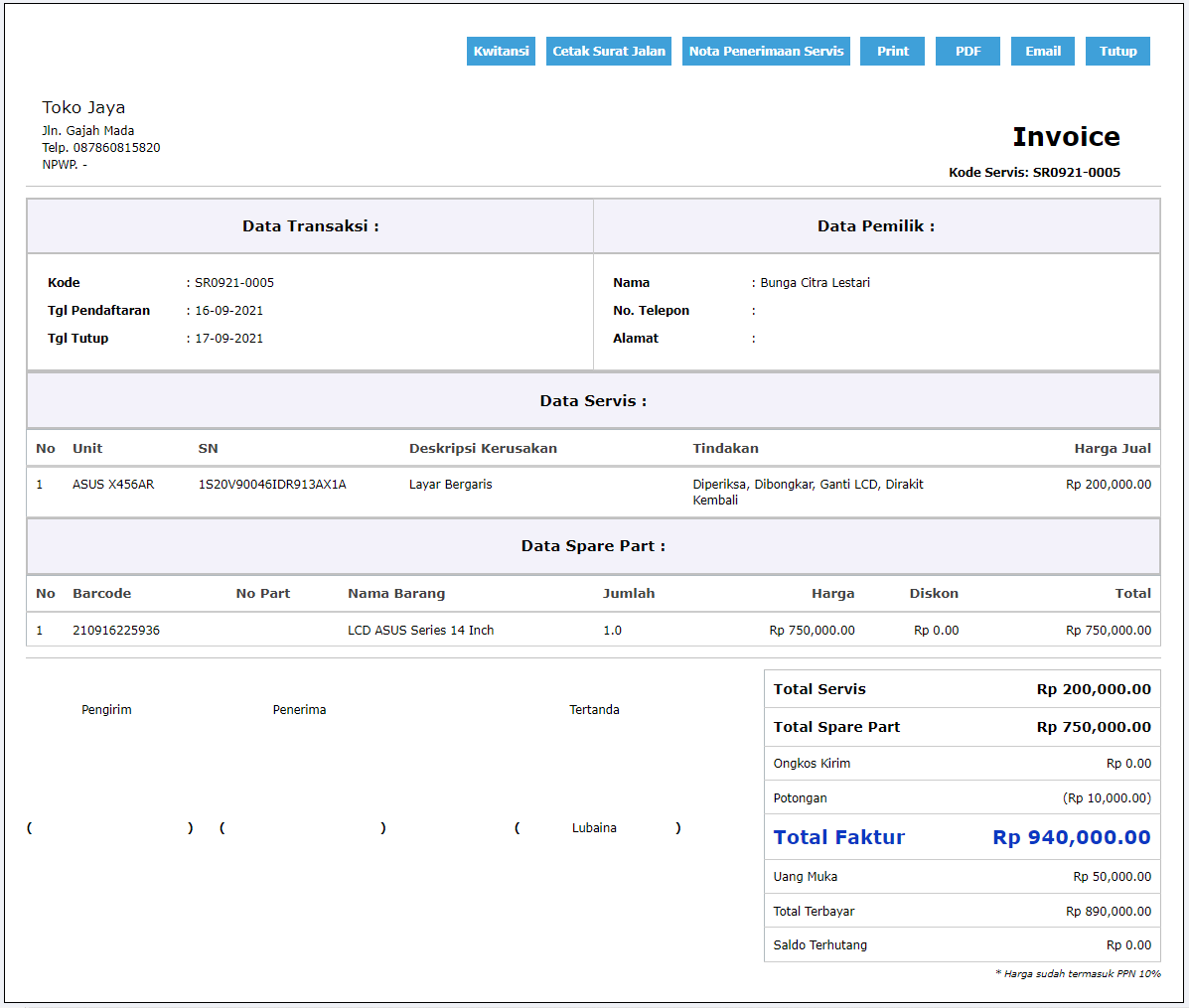The image size is (1189, 1008).
Task: Click quantity value 1.0
Action: coord(612,631)
